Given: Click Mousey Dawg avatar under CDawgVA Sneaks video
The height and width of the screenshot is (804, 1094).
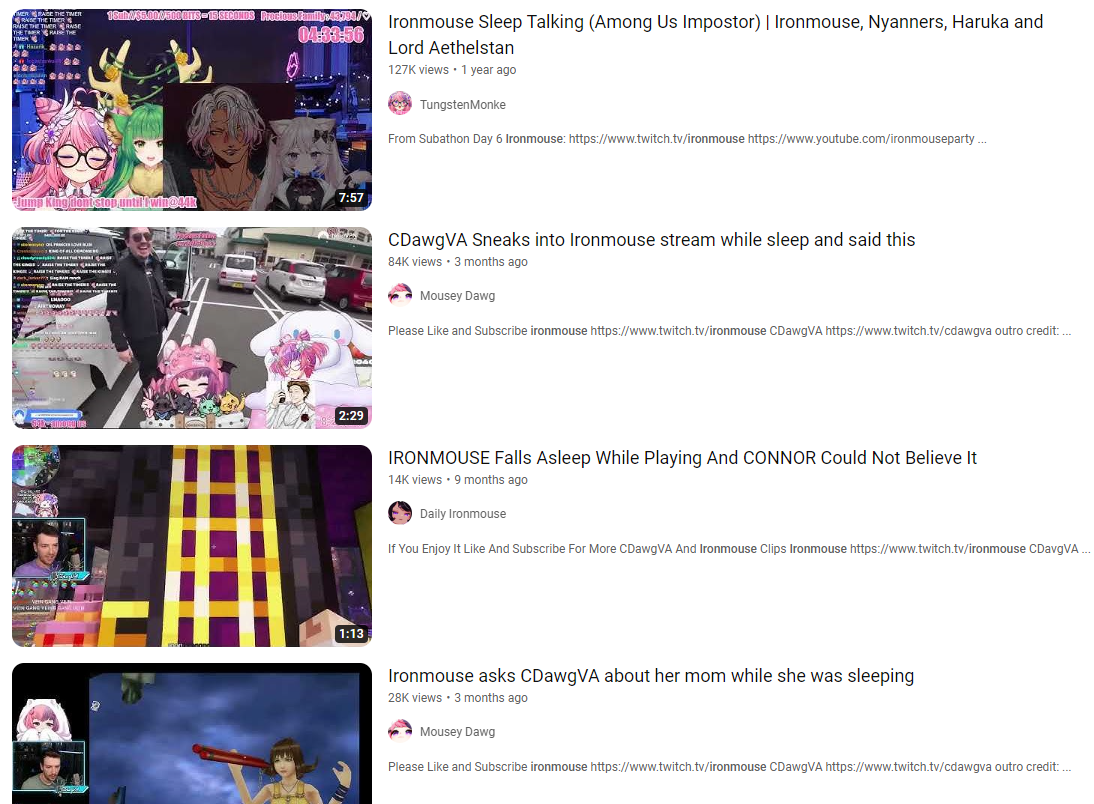Looking at the screenshot, I should click(400, 295).
